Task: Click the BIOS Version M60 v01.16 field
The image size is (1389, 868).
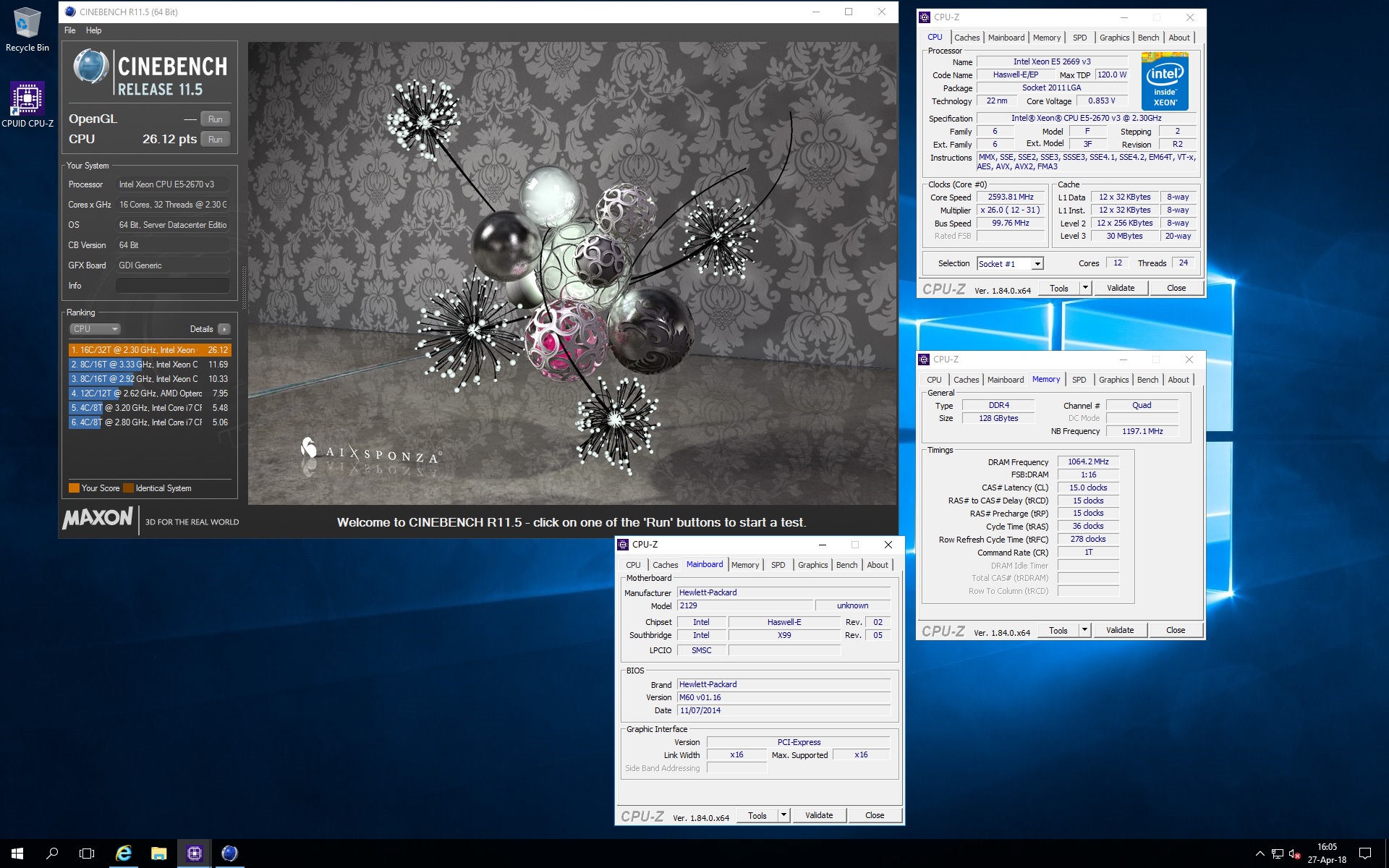Action: pos(783,697)
